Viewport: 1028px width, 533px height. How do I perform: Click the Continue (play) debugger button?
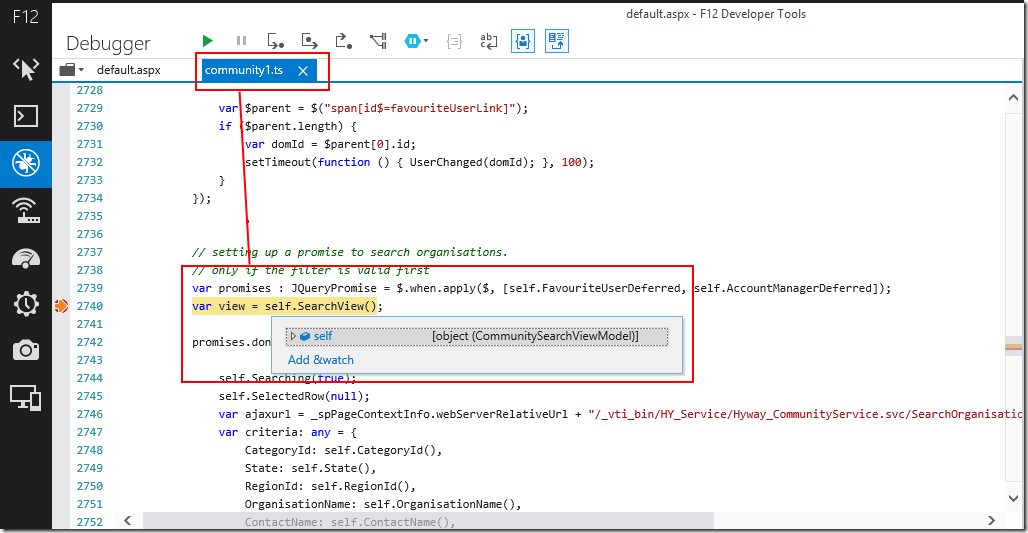(x=207, y=41)
